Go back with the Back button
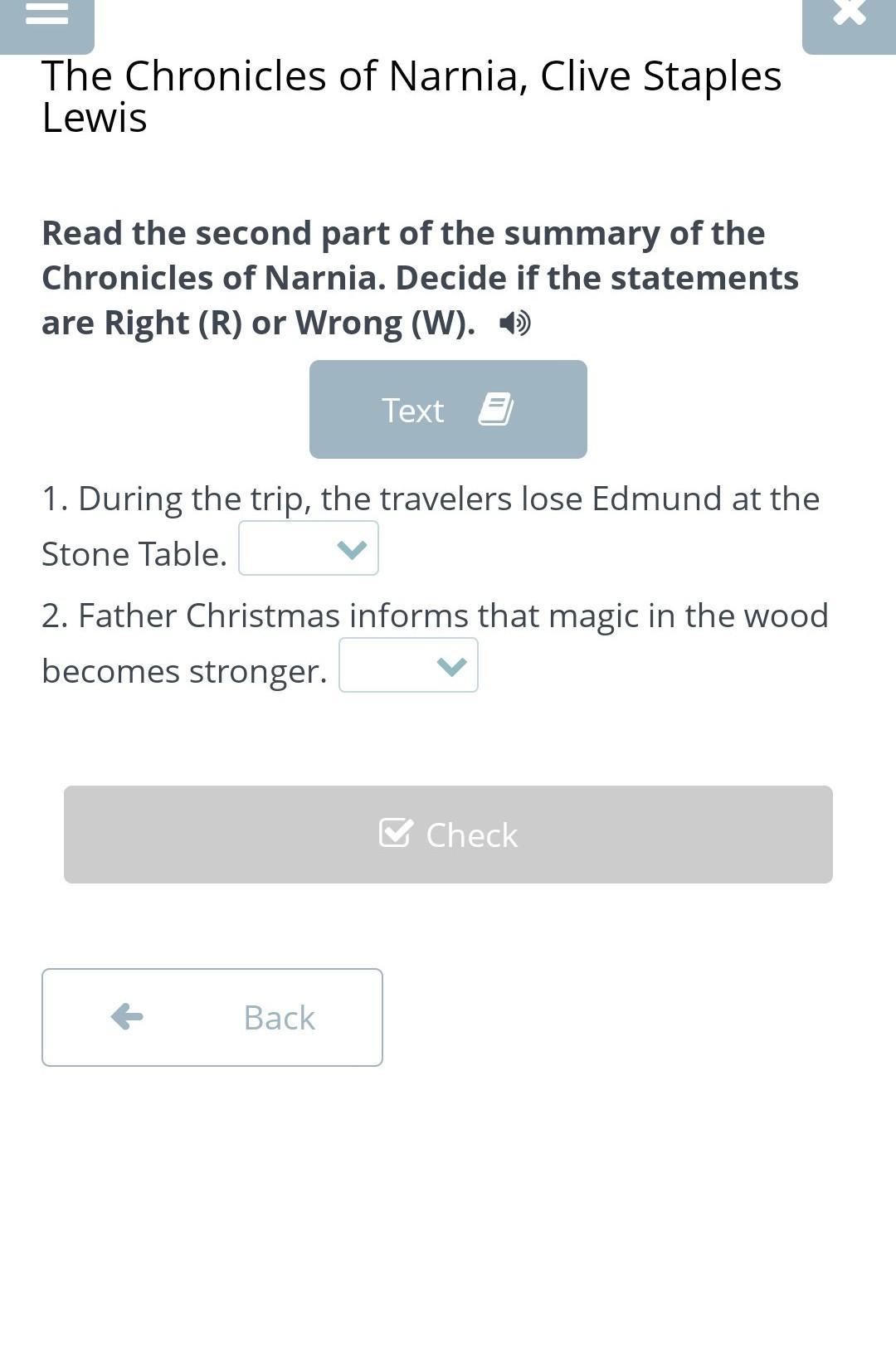The width and height of the screenshot is (896, 1358). coord(212,1017)
